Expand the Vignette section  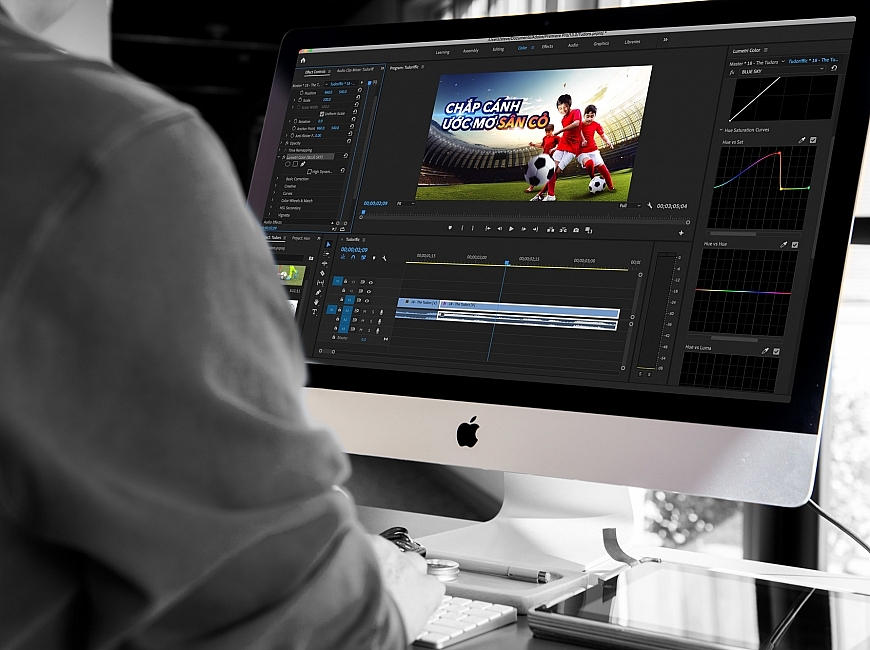click(x=269, y=214)
